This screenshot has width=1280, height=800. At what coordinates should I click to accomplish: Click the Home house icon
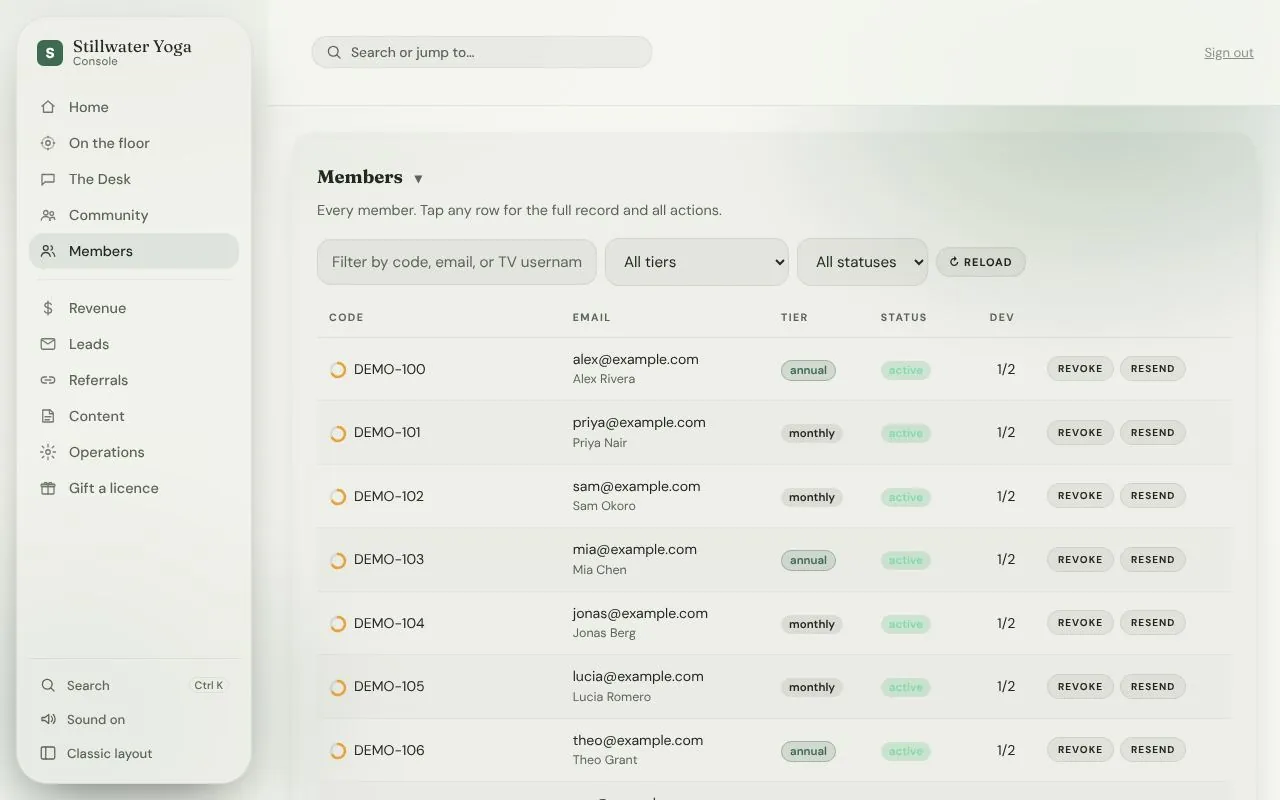pos(48,107)
